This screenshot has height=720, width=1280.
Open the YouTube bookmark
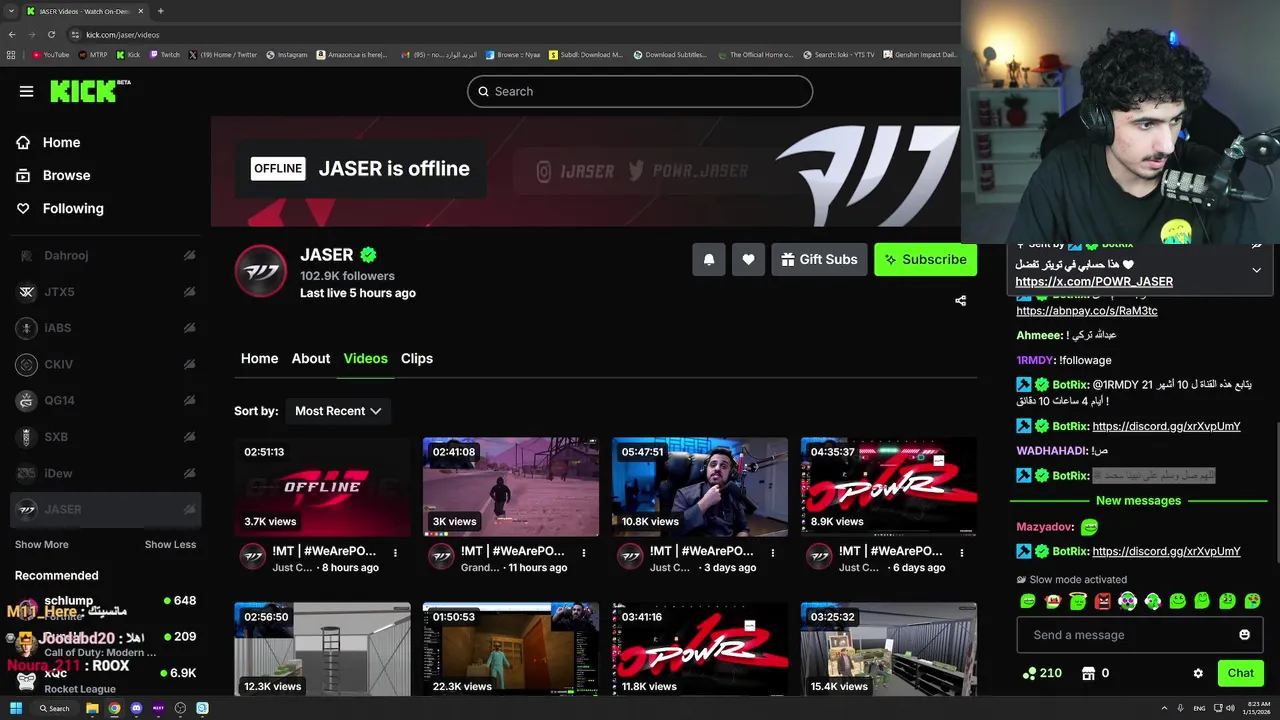point(50,55)
